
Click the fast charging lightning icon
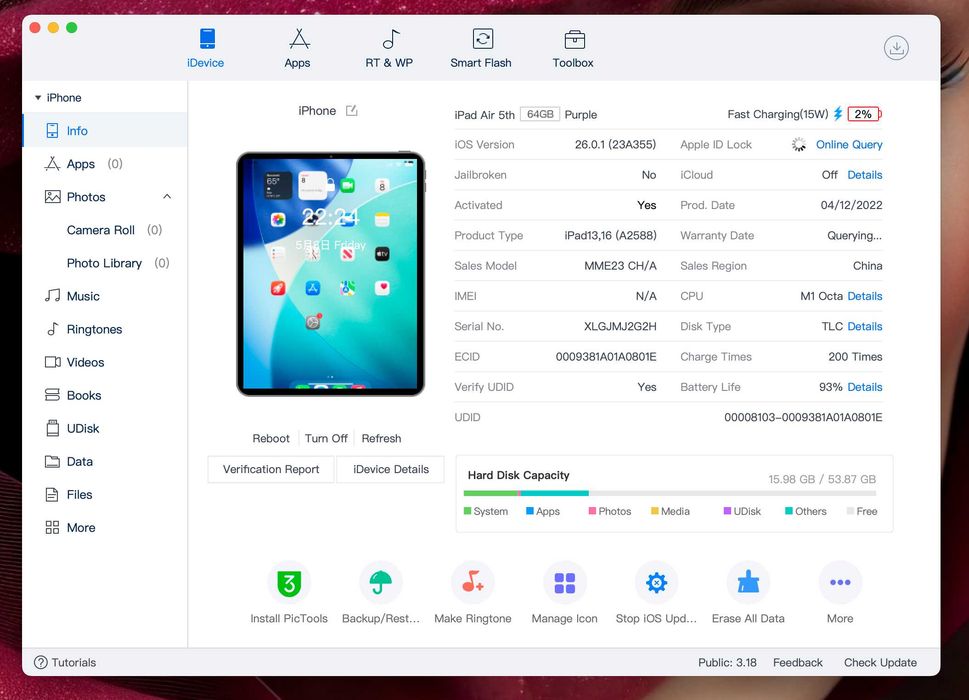click(838, 114)
